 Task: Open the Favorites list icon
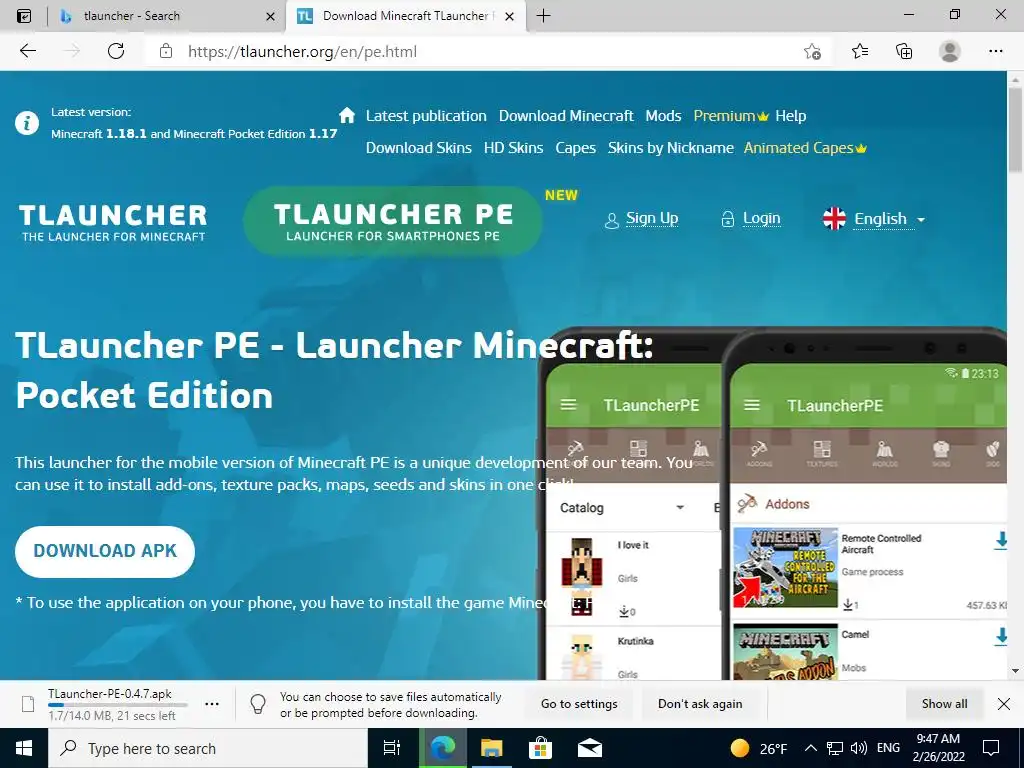point(860,51)
